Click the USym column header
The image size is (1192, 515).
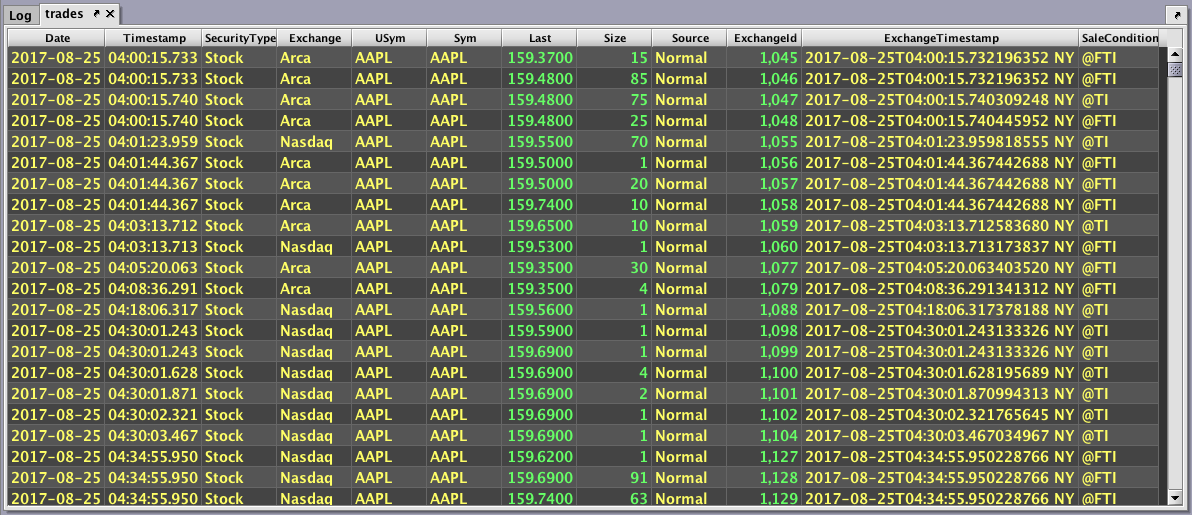tap(389, 38)
